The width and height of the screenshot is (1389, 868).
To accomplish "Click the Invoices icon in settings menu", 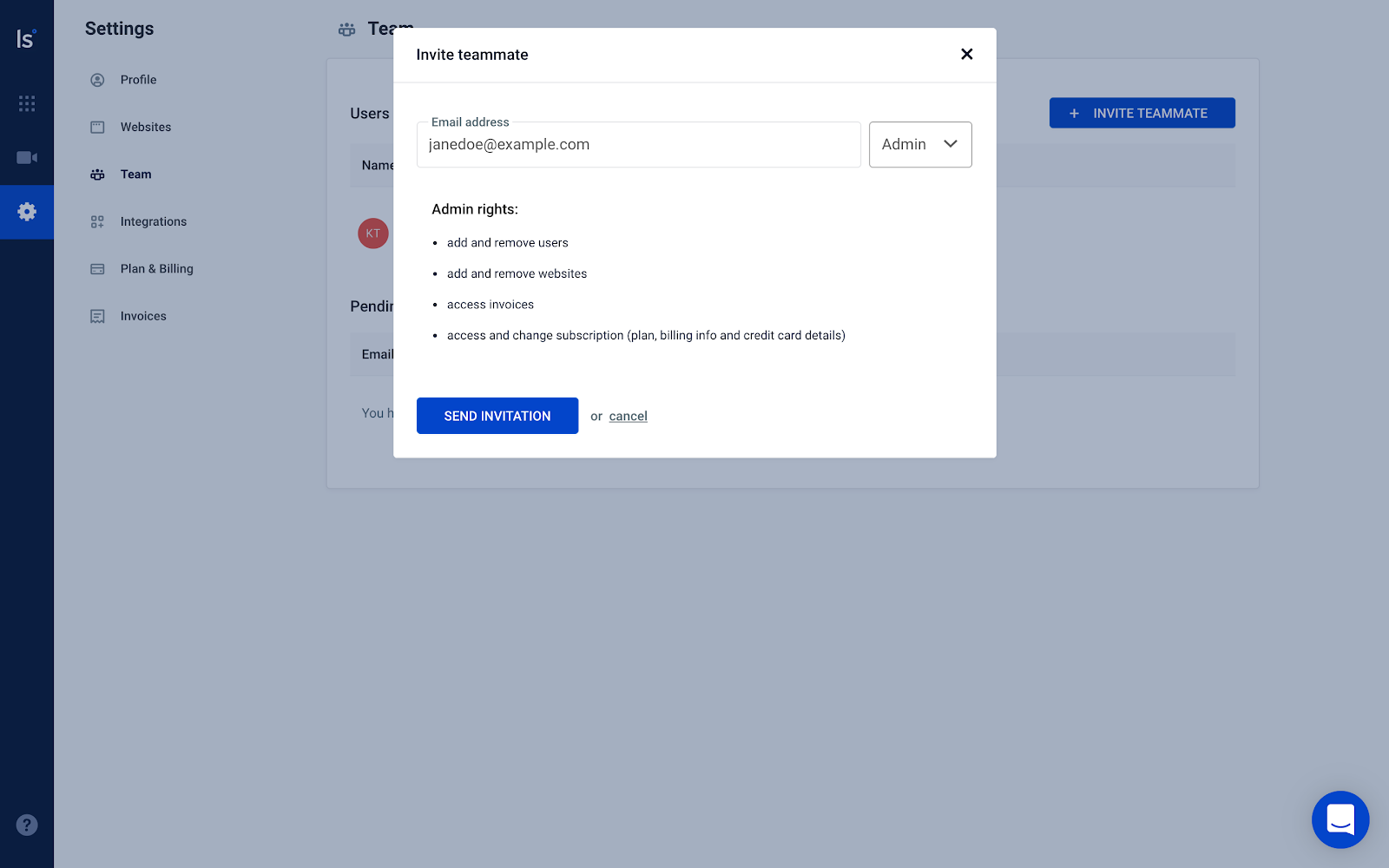I will 97,315.
